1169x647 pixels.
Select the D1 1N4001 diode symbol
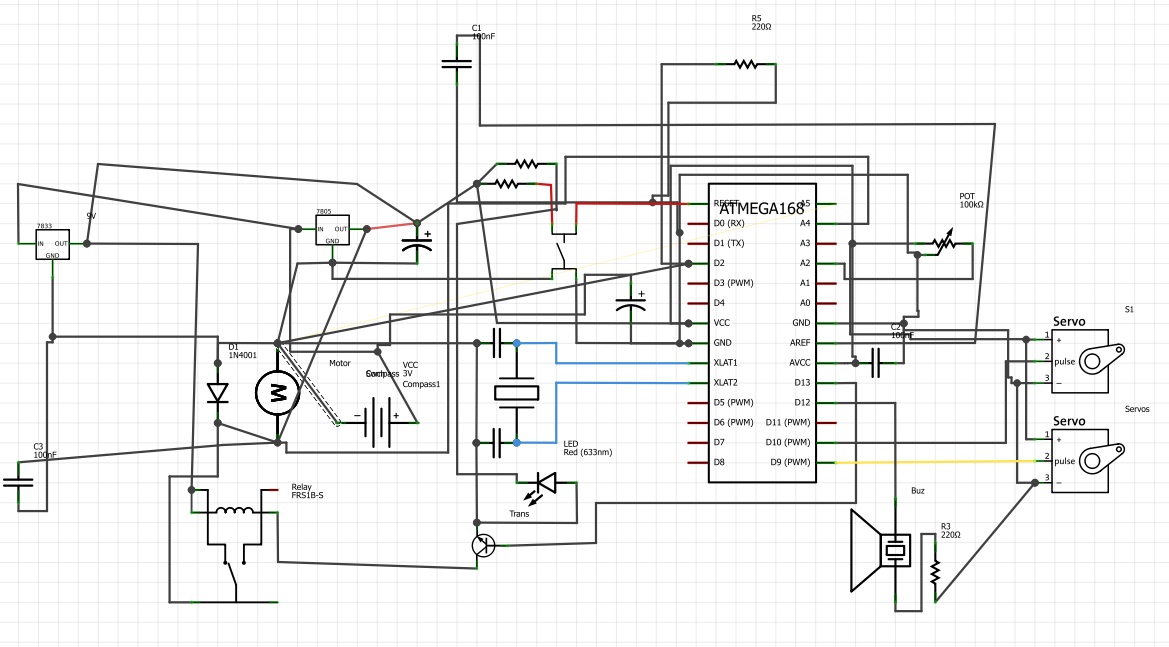coord(218,393)
